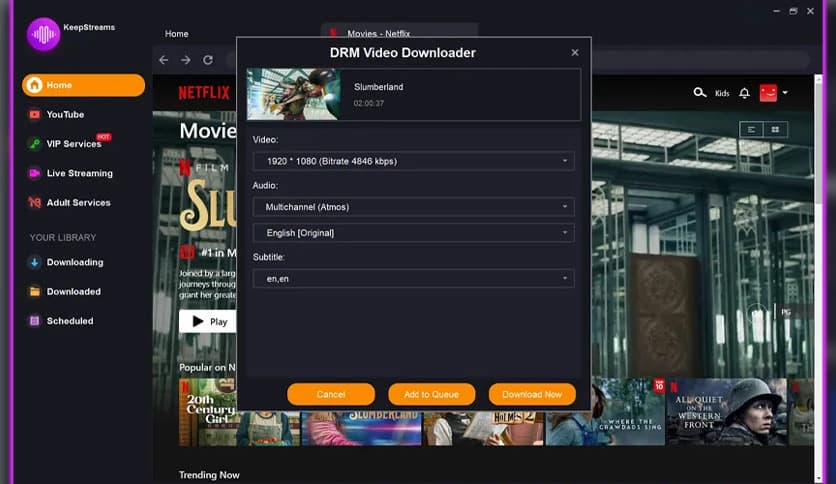The height and width of the screenshot is (484, 836).
Task: Expand the Netflix profile dropdown arrow
Action: [x=785, y=93]
